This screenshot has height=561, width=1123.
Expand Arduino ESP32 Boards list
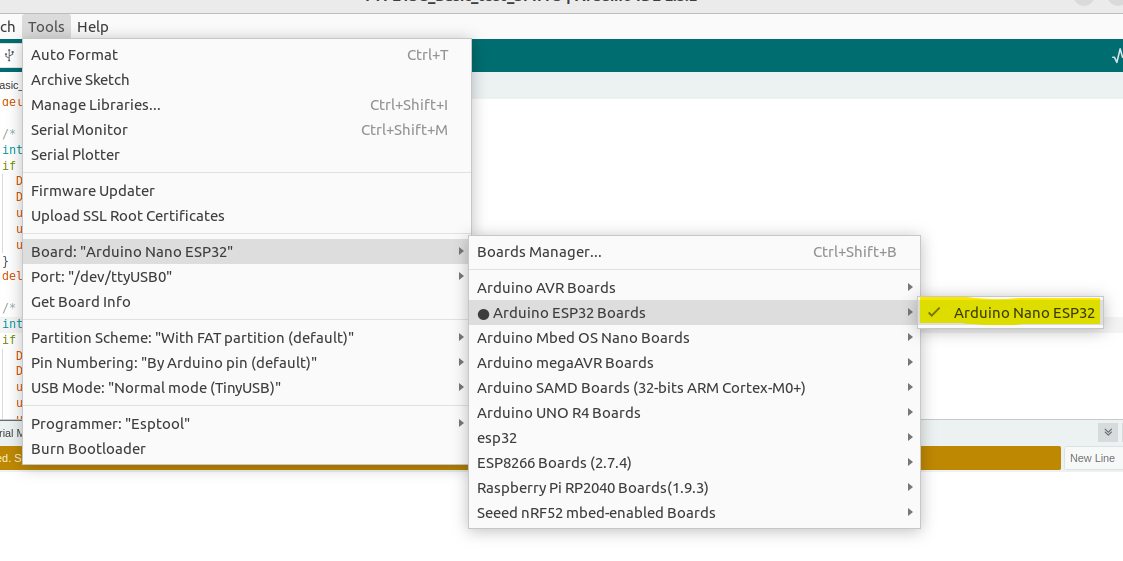point(694,313)
